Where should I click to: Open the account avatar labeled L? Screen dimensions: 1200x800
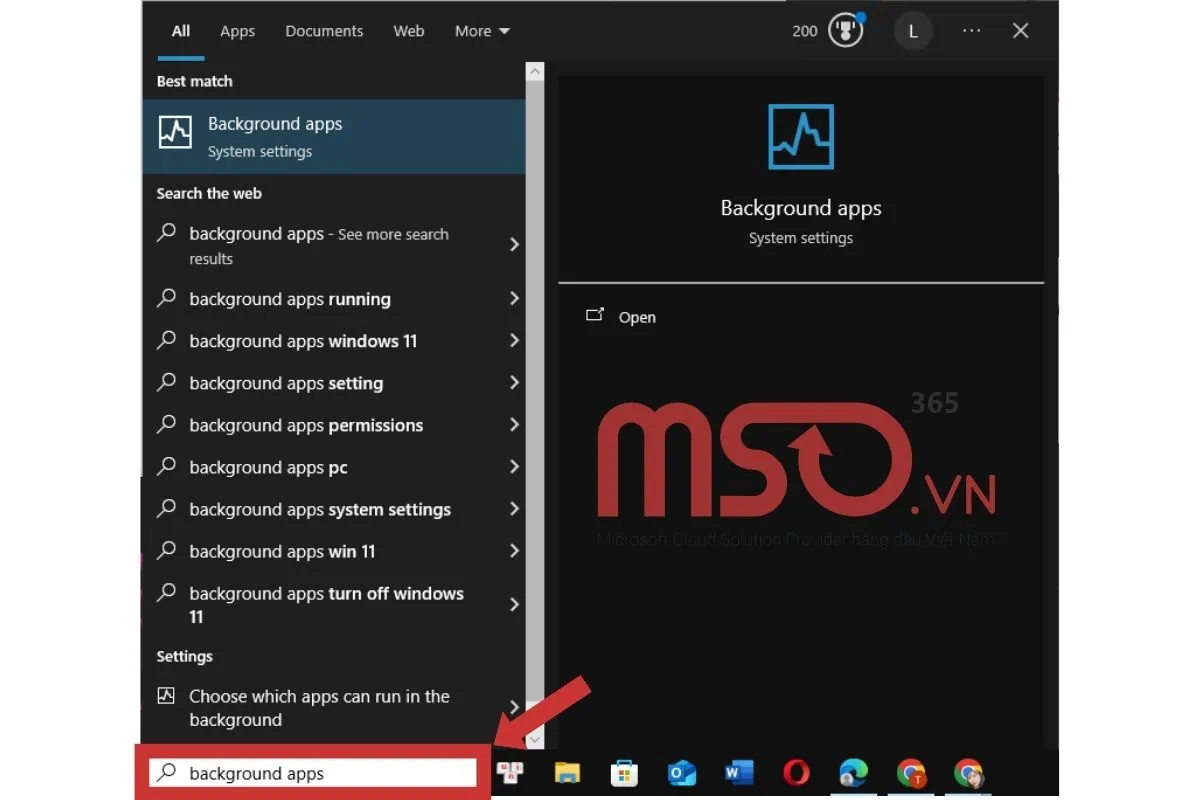click(x=912, y=31)
